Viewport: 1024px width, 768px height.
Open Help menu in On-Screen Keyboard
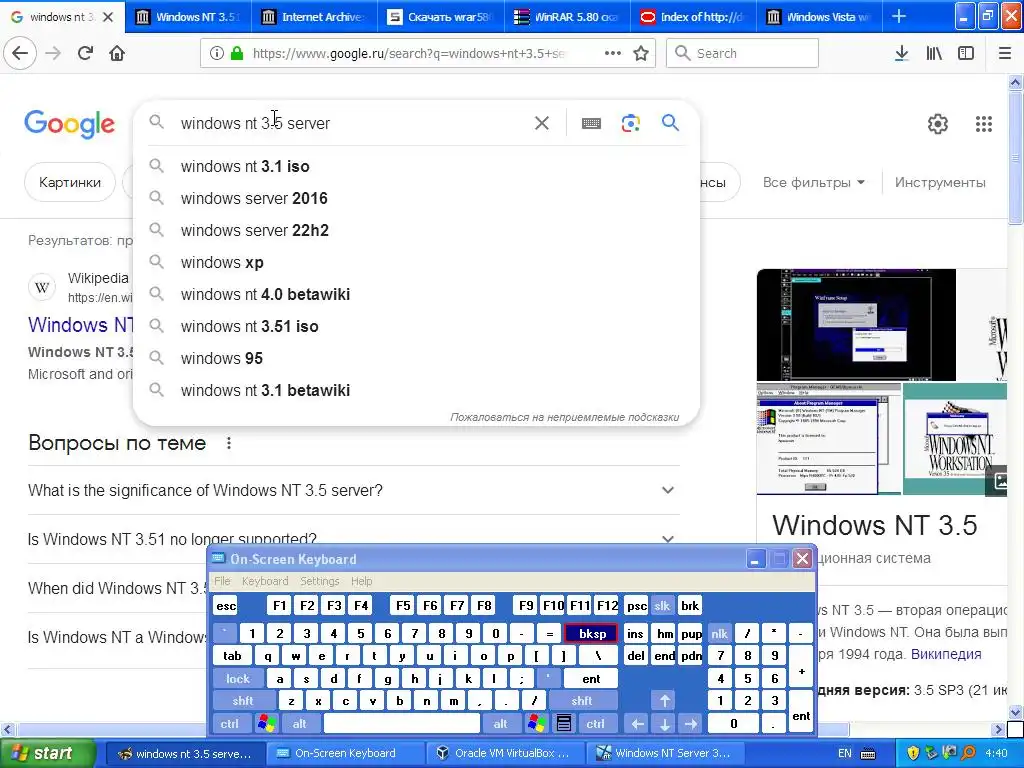361,581
